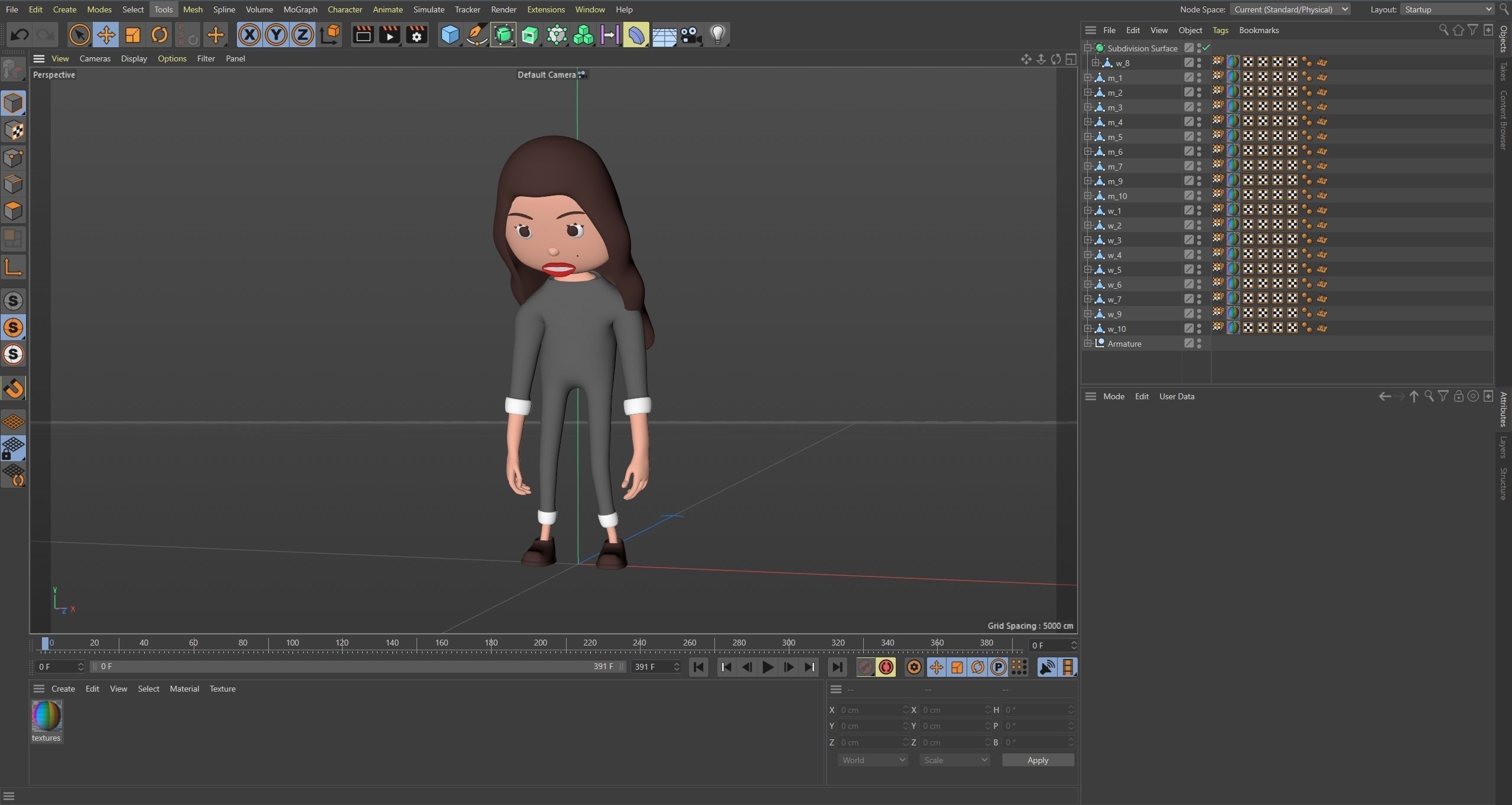Click the Camera object icon
The image size is (1512, 805).
click(691, 35)
